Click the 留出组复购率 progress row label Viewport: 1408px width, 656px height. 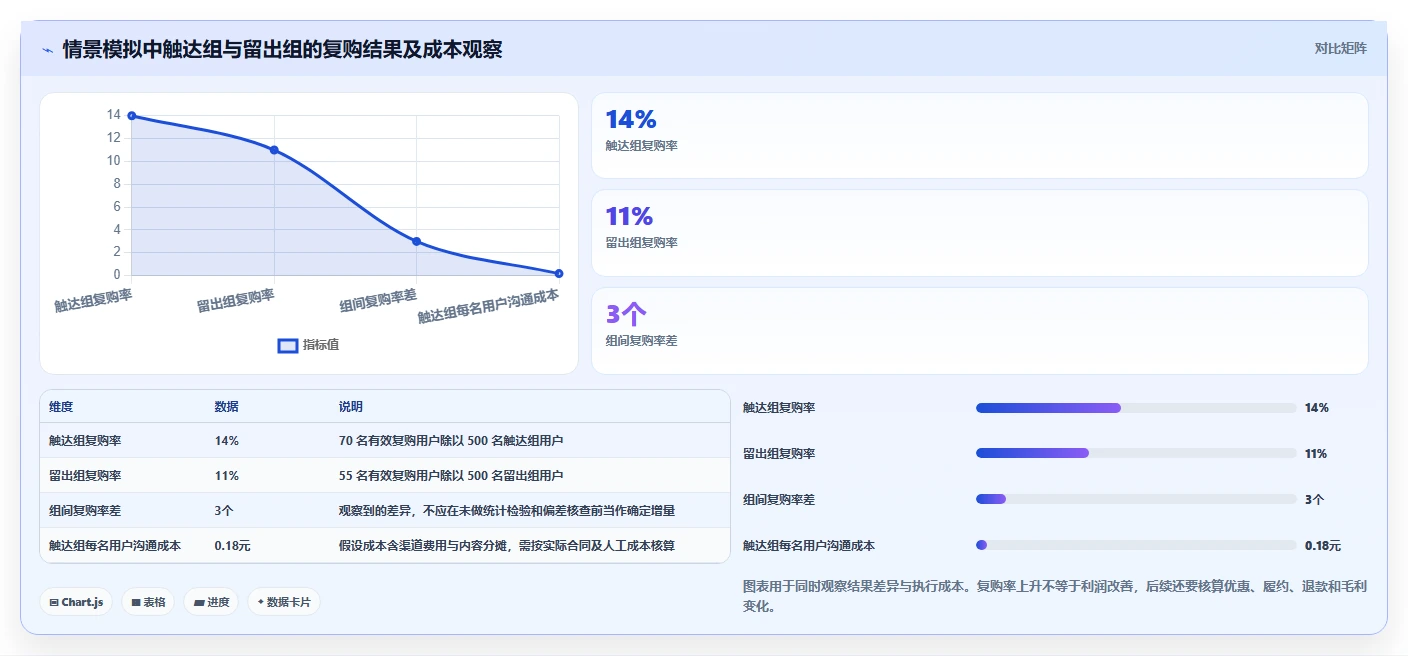pyautogui.click(x=779, y=453)
